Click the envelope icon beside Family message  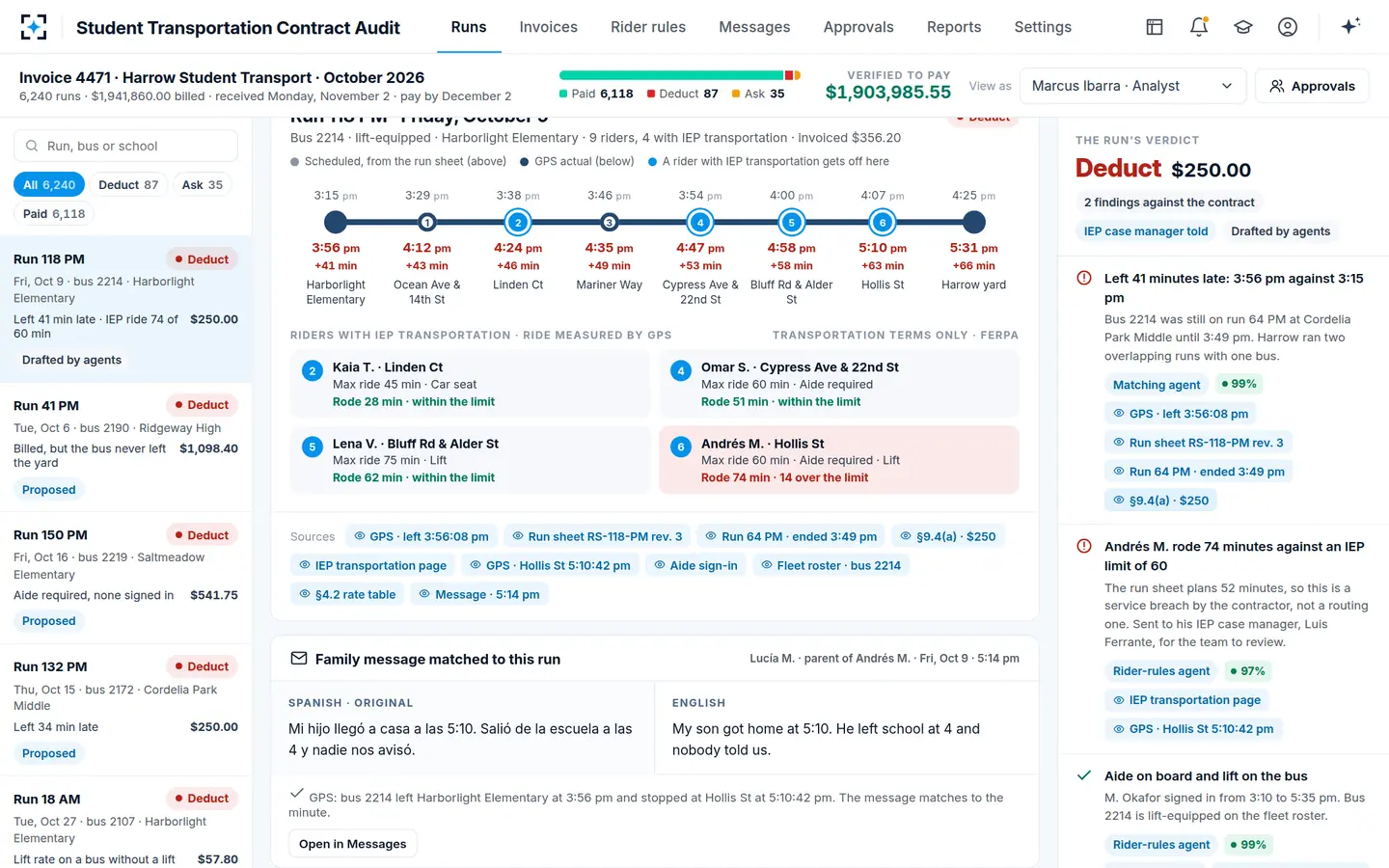click(x=299, y=659)
